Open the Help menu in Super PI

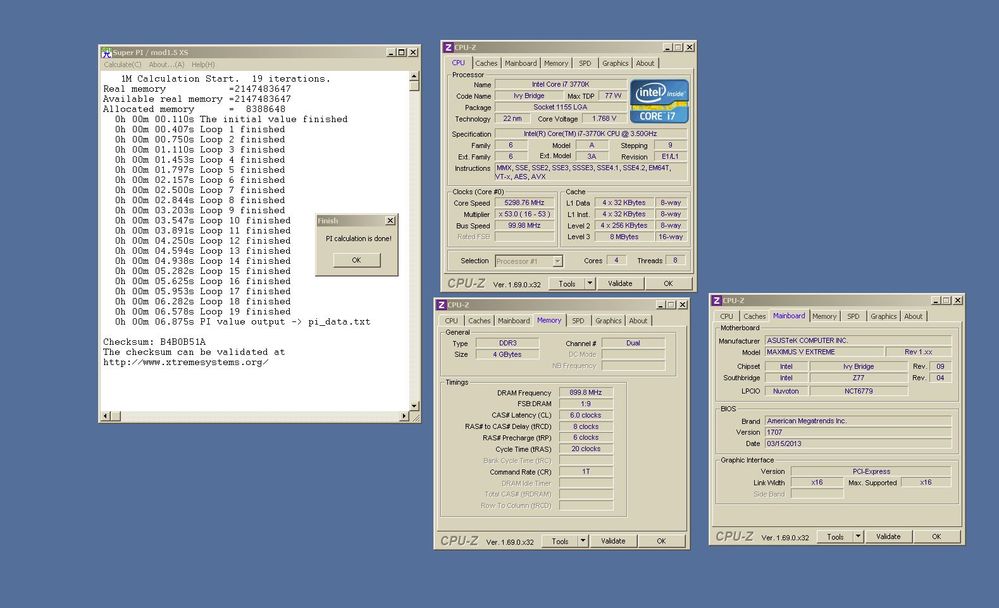[203, 64]
